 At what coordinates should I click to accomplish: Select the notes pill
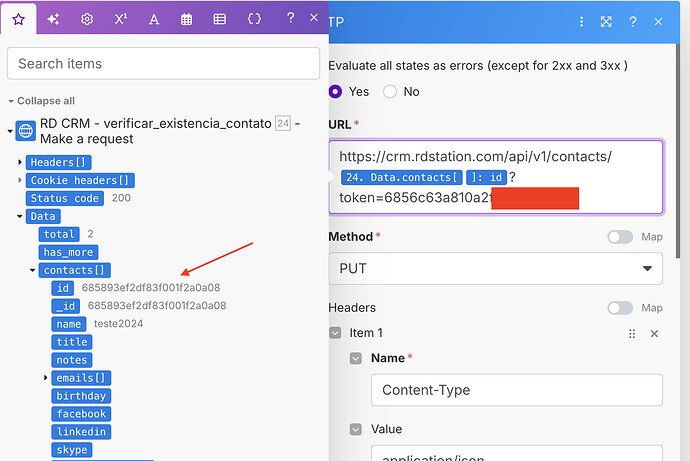point(72,360)
